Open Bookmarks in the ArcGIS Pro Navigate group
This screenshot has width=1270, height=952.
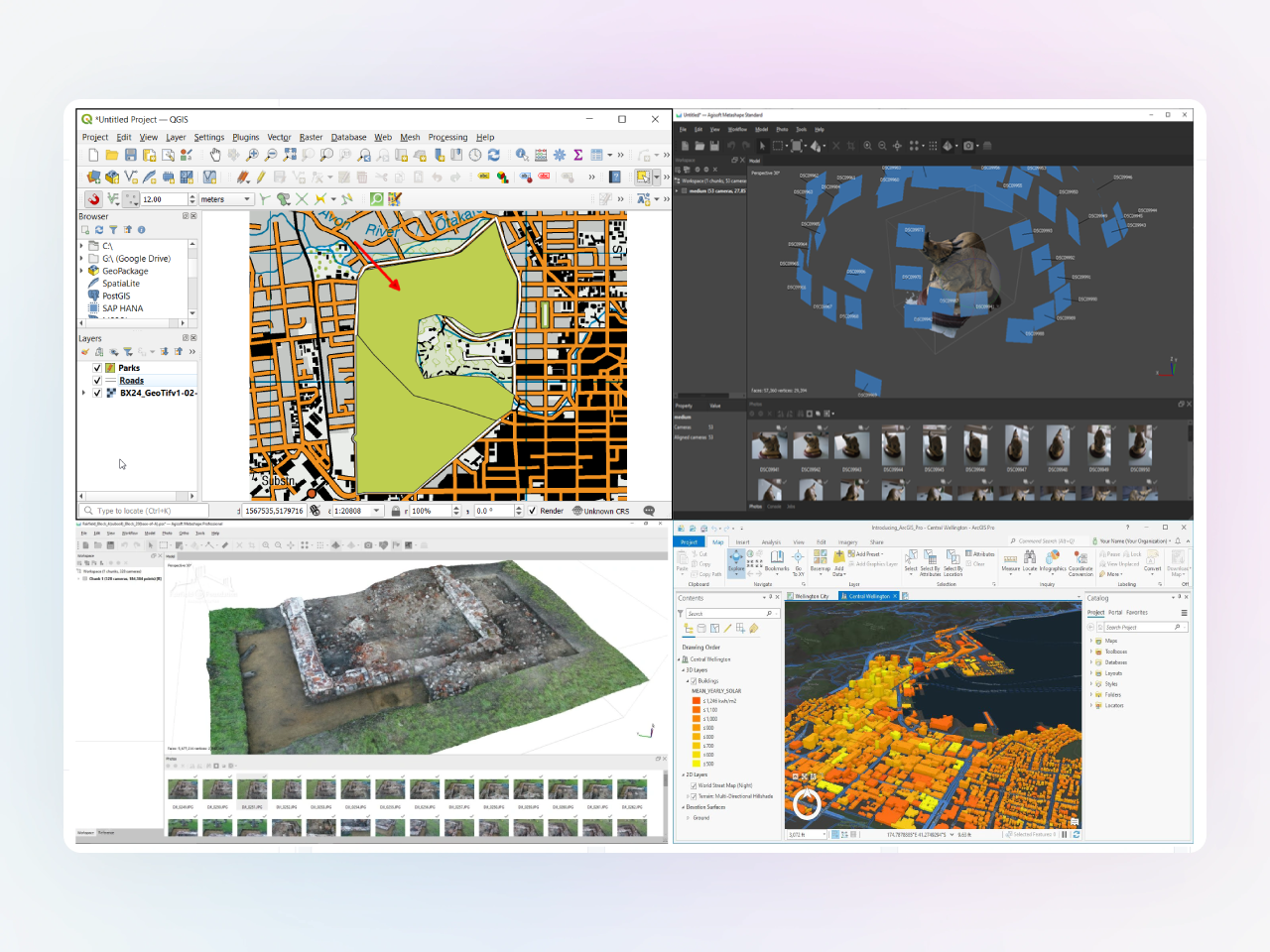pos(777,561)
